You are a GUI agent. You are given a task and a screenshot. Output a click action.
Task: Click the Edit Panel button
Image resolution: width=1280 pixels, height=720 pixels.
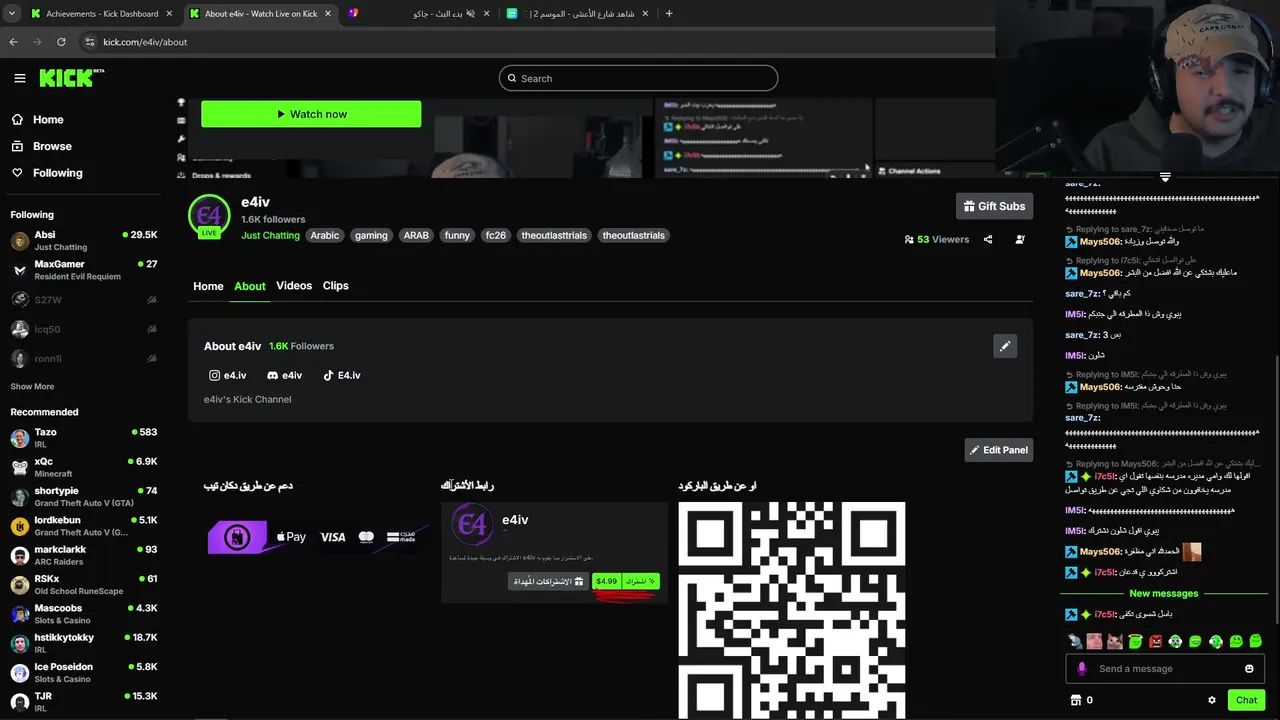click(998, 450)
